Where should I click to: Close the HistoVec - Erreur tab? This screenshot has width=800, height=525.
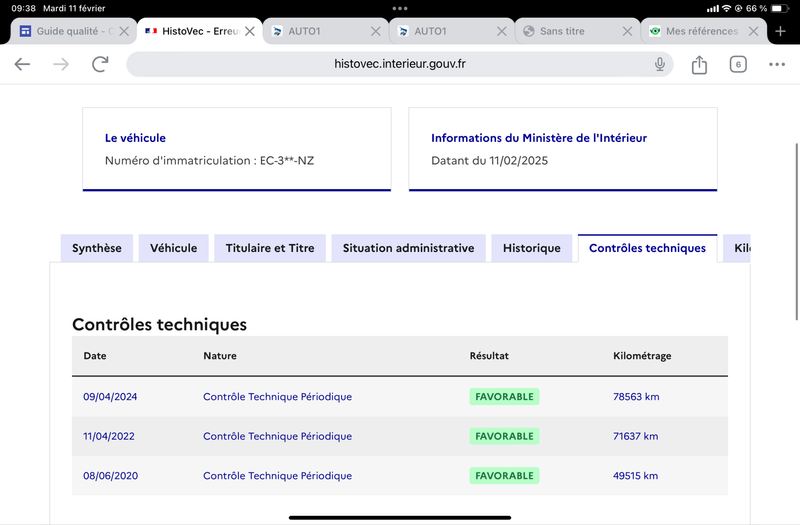tap(249, 31)
